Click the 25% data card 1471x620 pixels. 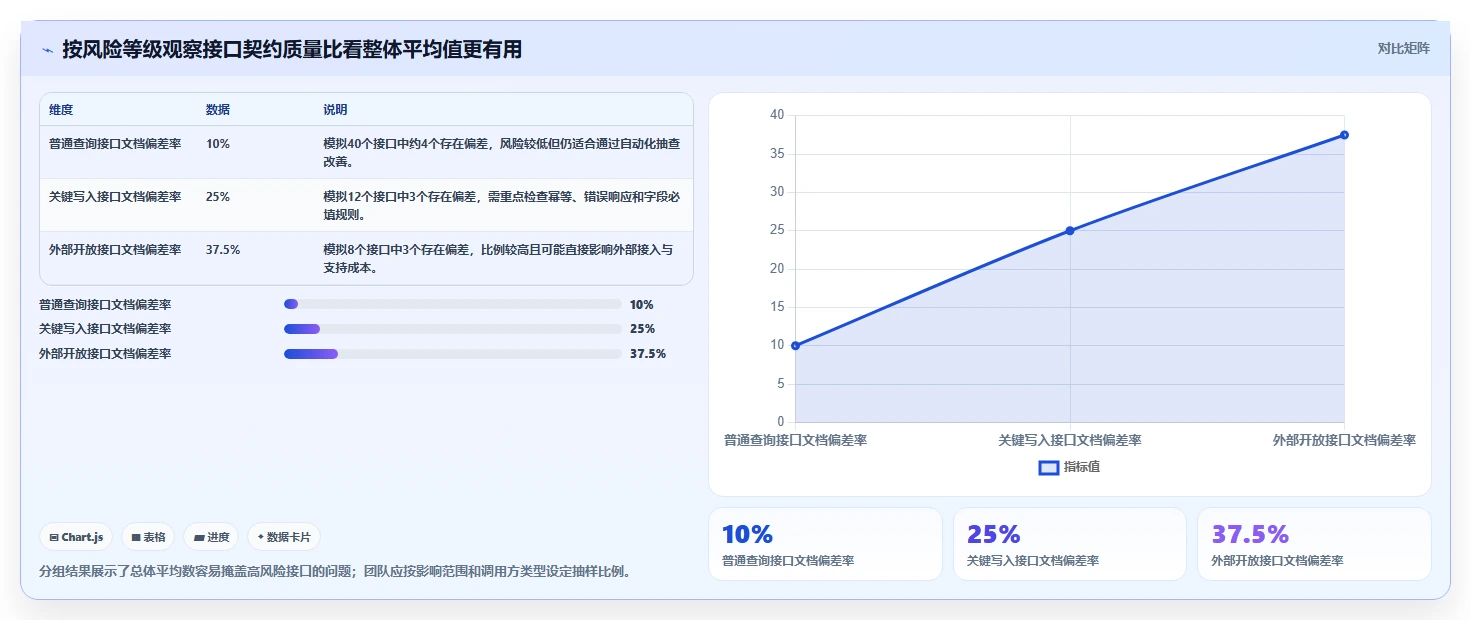tap(1070, 544)
